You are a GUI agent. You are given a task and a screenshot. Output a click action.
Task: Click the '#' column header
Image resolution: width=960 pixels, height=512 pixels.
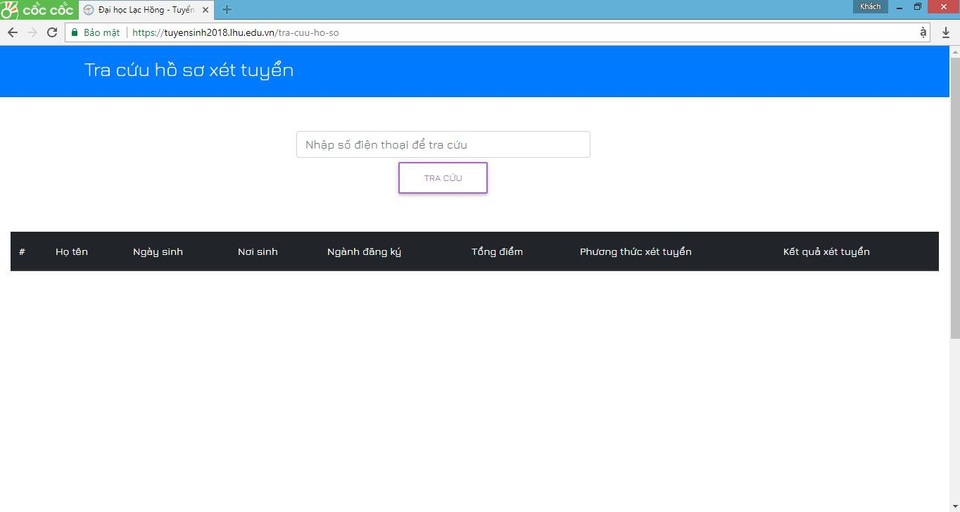coord(22,252)
